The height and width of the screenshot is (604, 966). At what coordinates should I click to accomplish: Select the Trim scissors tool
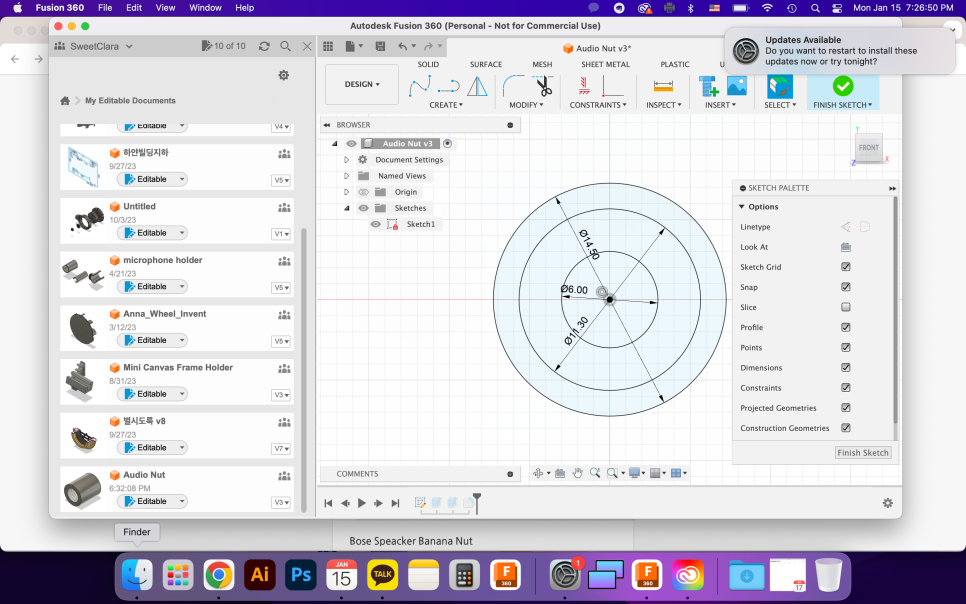tap(543, 86)
